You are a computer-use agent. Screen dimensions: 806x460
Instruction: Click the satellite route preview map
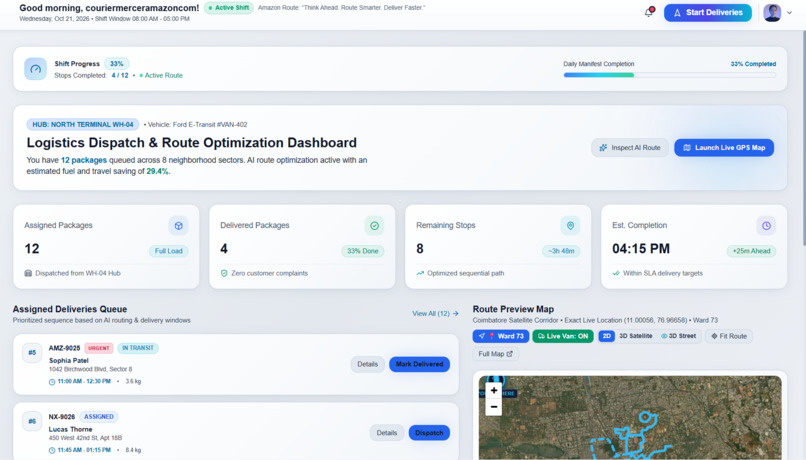[630, 417]
